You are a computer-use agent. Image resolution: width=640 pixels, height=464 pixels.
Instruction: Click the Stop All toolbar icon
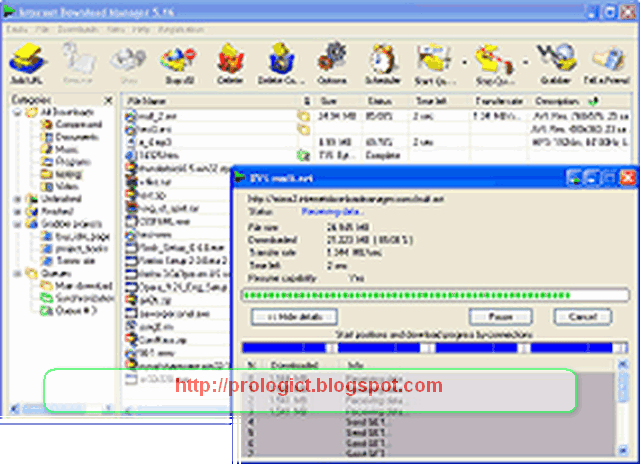(x=179, y=63)
